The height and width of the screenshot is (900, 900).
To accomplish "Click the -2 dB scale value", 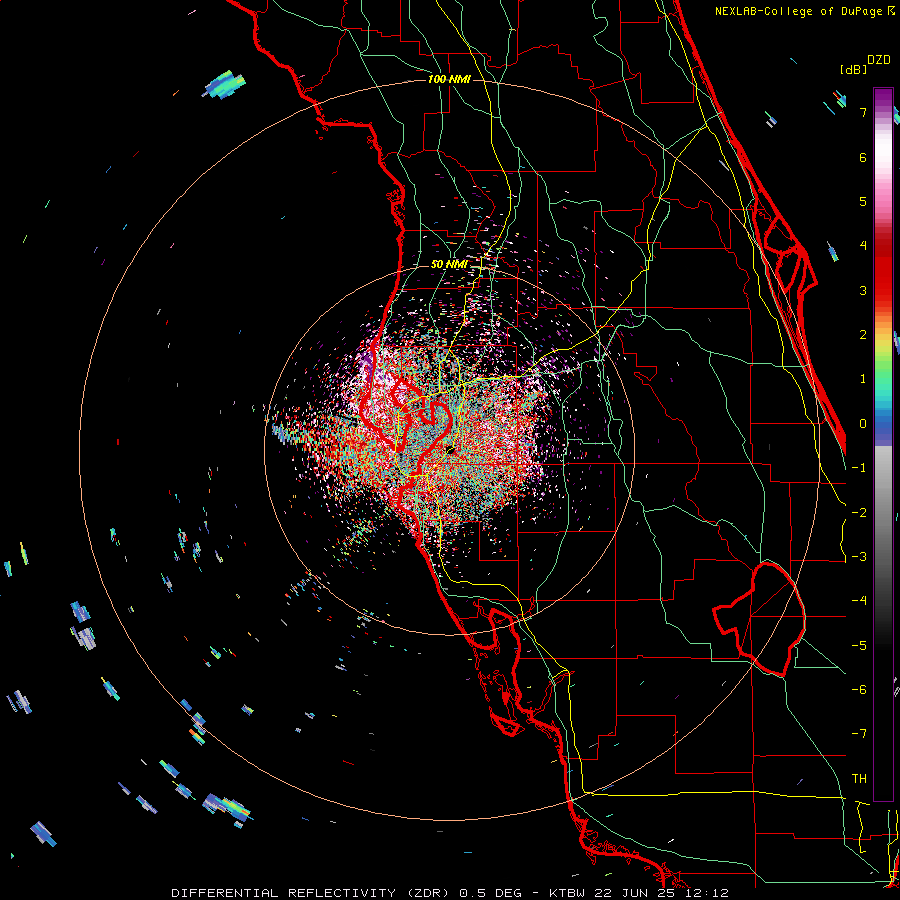I will click(859, 513).
